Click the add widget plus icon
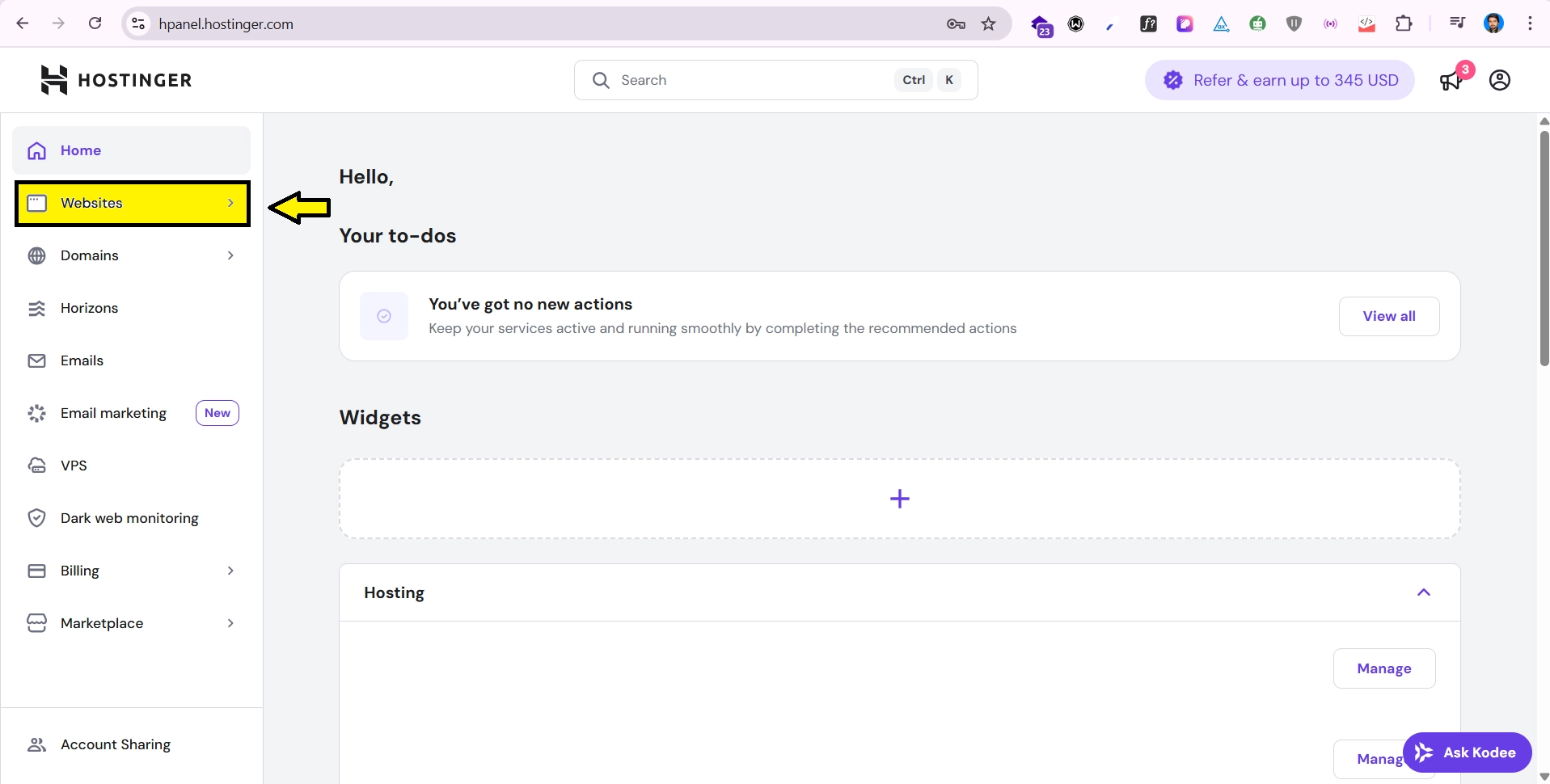 (x=899, y=499)
